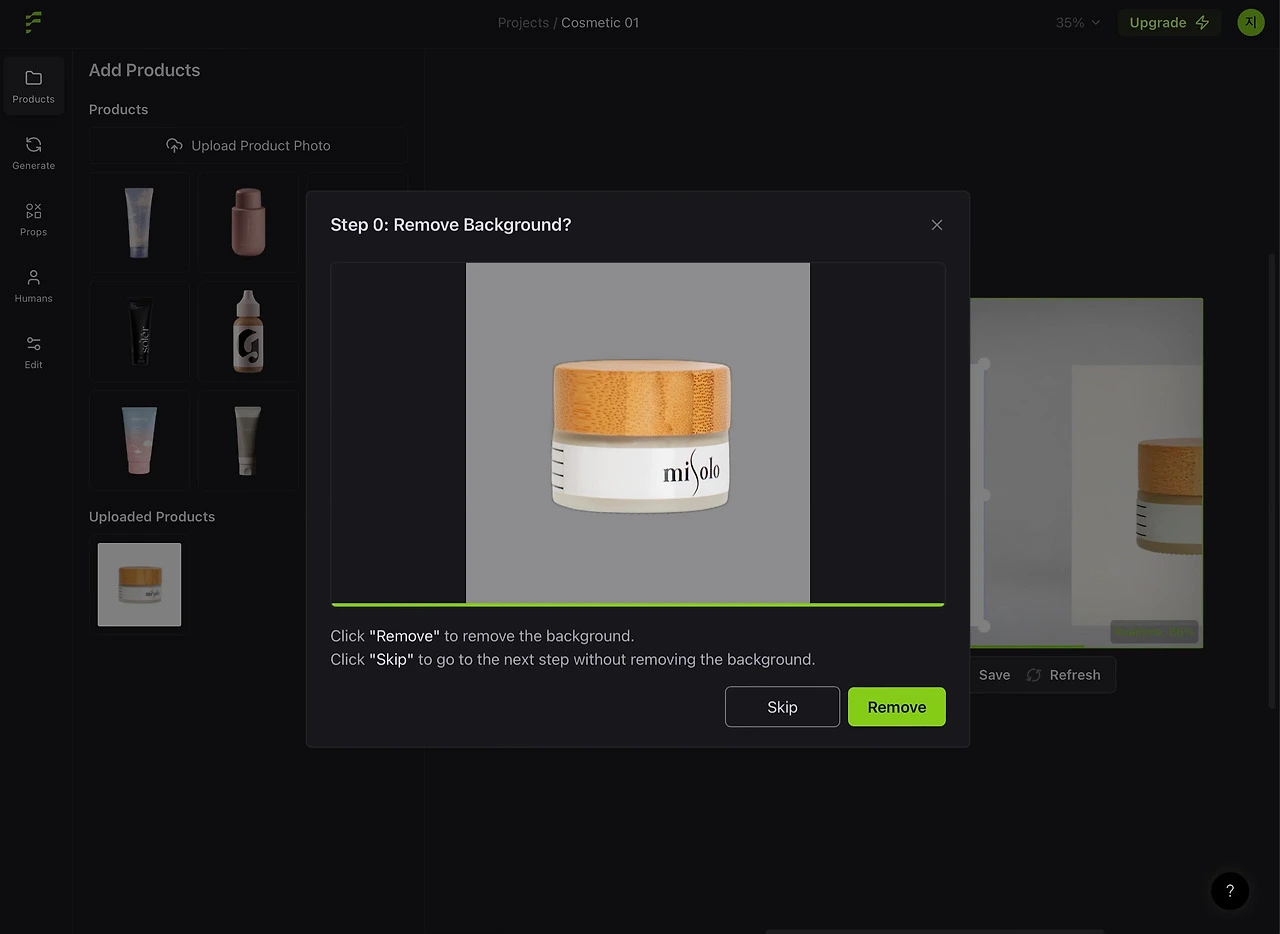Open the help question mark button
The height and width of the screenshot is (934, 1280).
(1230, 891)
